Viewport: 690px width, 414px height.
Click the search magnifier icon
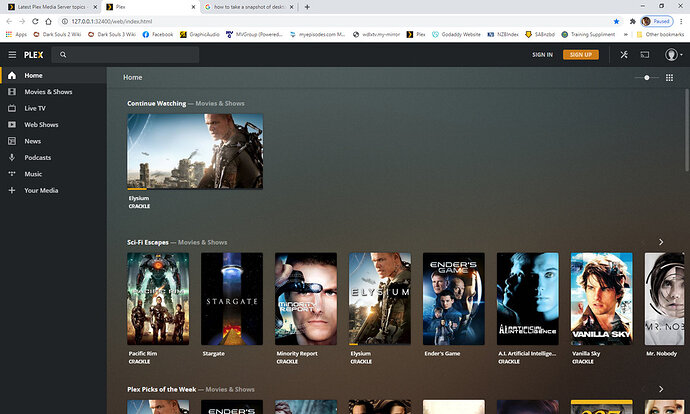(x=63, y=55)
